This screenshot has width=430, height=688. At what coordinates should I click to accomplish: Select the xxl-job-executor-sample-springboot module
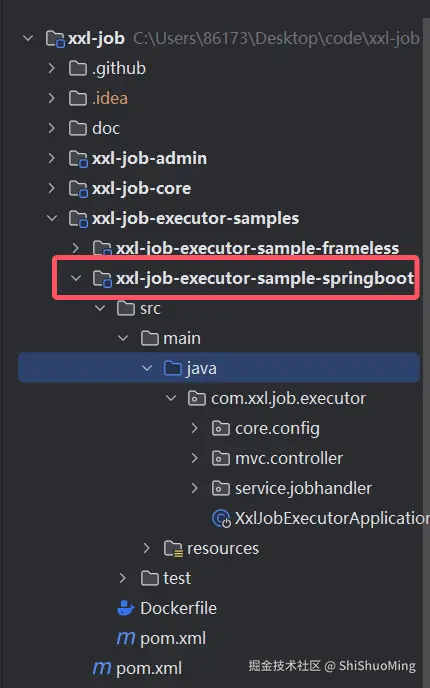tap(265, 278)
